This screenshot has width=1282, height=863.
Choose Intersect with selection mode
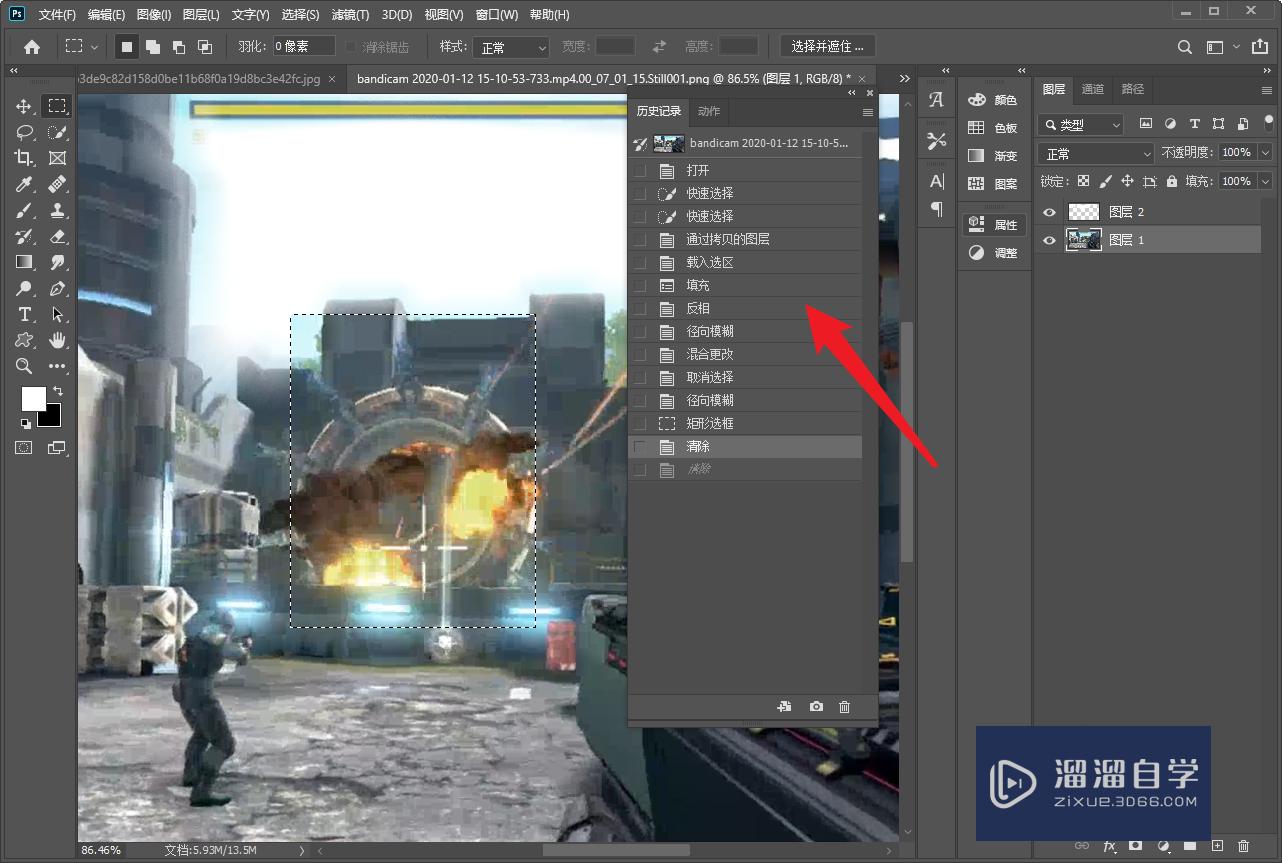204,47
